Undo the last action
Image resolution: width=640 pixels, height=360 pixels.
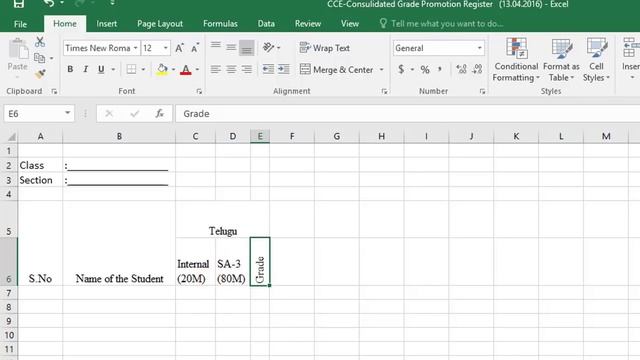49,4
